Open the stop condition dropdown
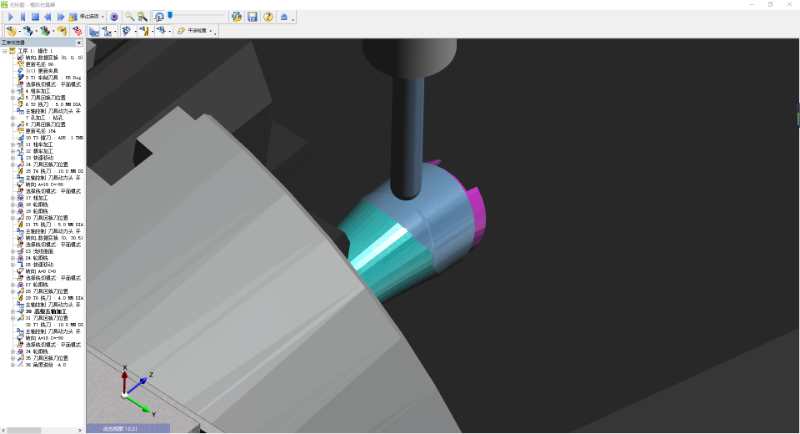 point(103,17)
